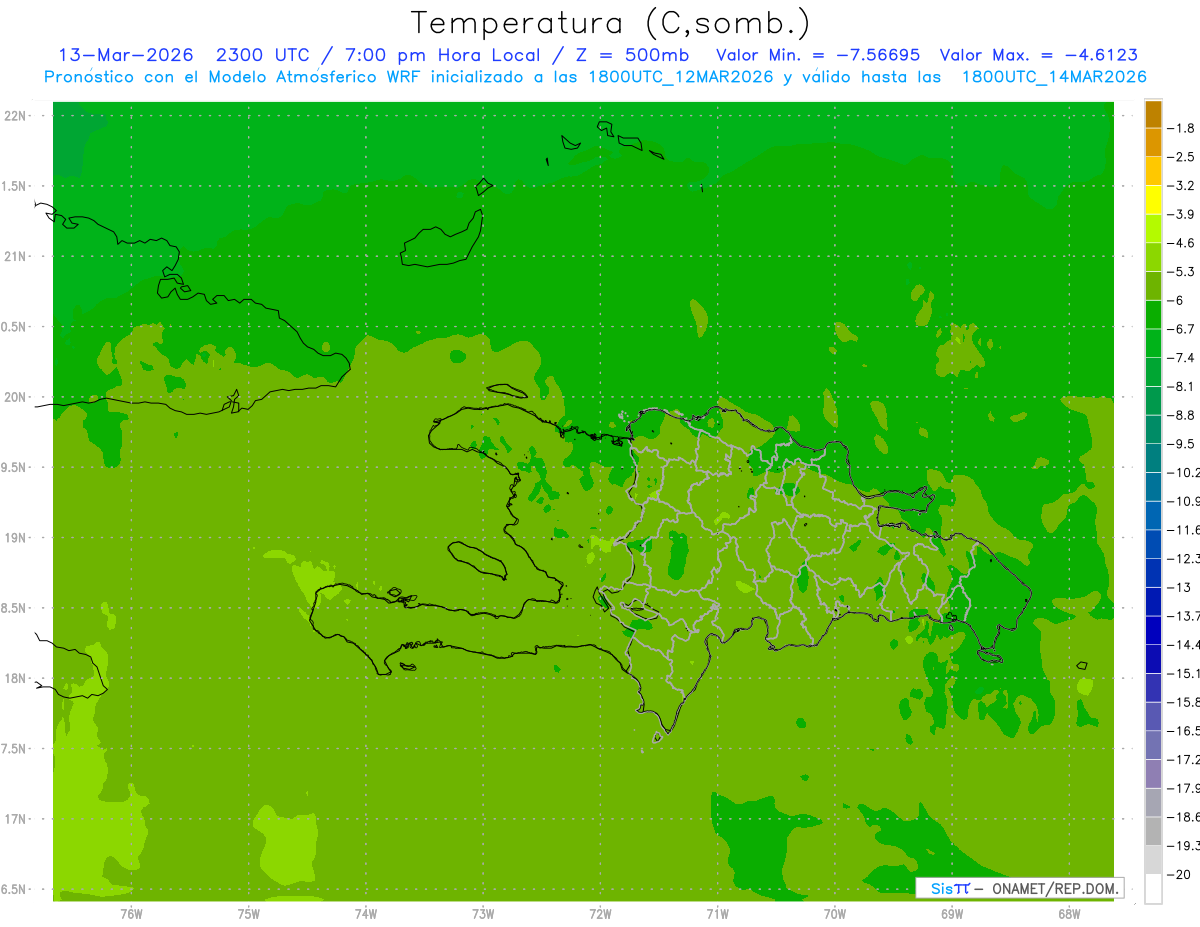
Task: Click the "-13" colorbar label
Action: [x=1179, y=587]
